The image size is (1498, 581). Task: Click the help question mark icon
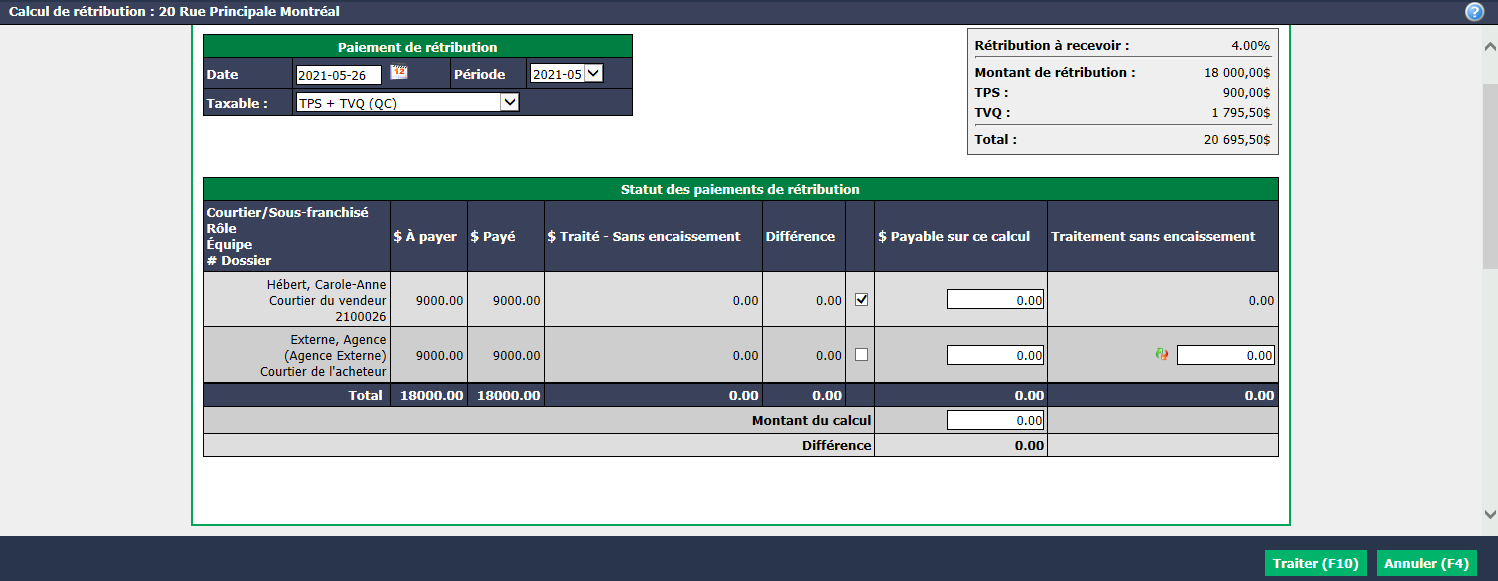(x=1474, y=12)
